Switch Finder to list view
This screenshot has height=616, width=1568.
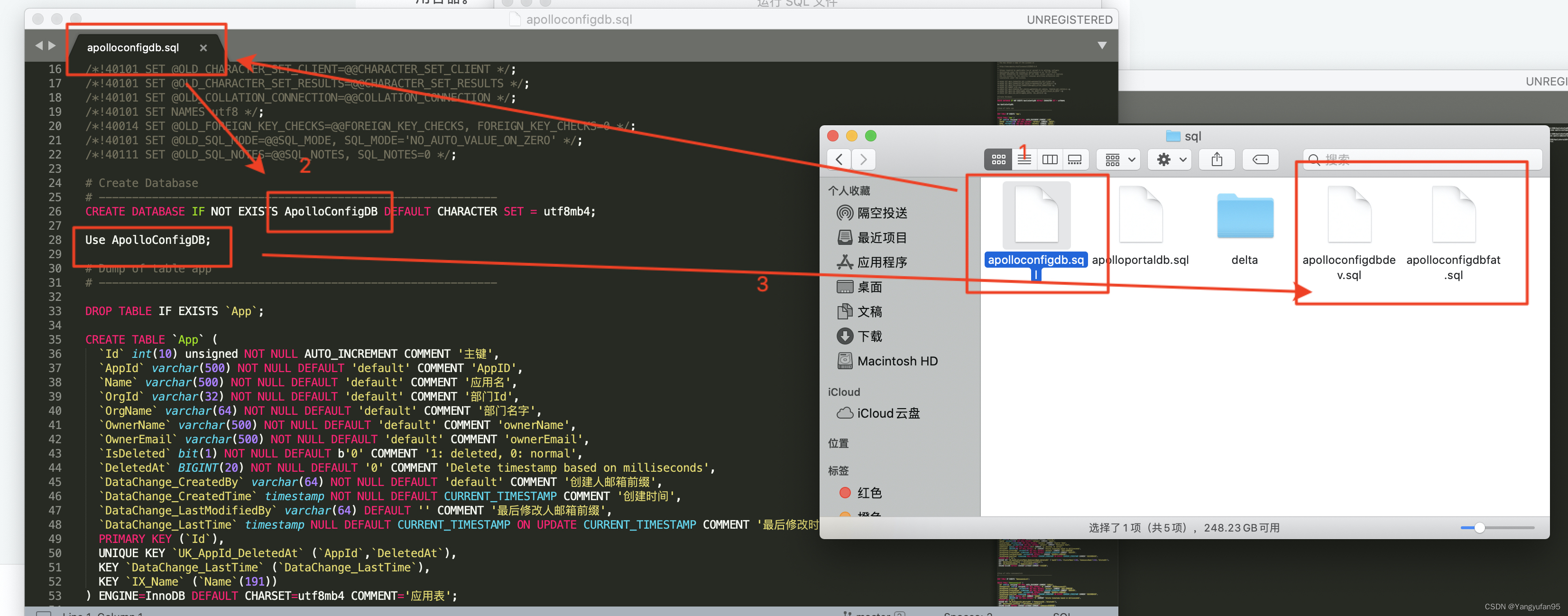click(1024, 159)
